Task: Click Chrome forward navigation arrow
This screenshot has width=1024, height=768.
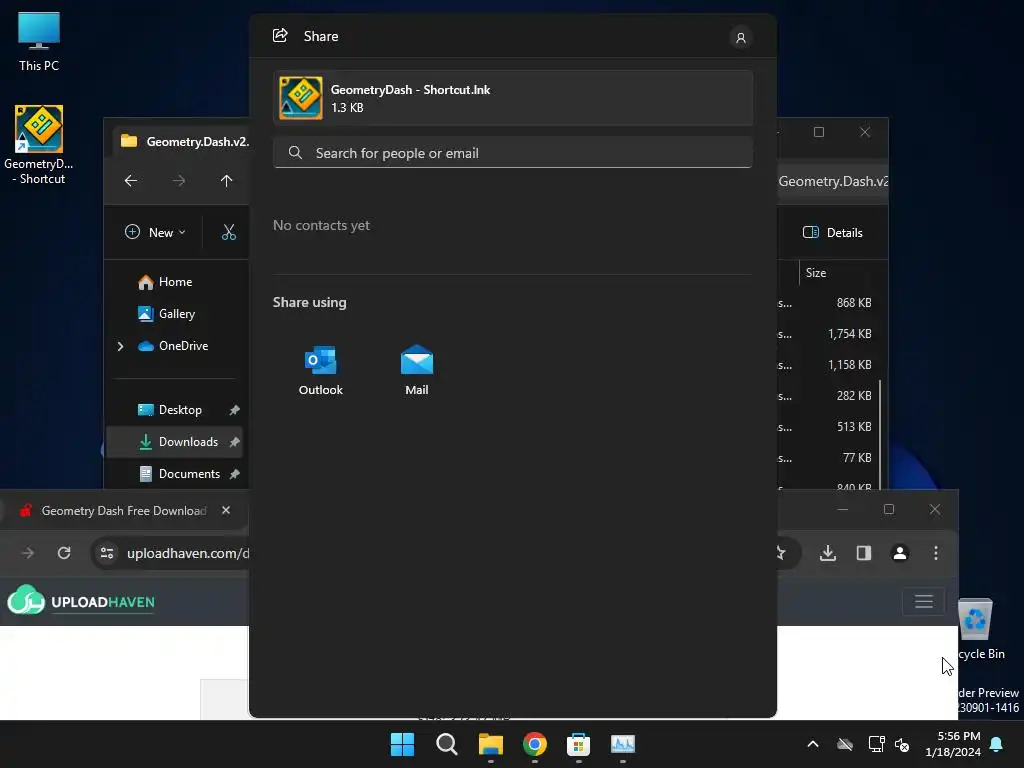Action: click(x=27, y=553)
